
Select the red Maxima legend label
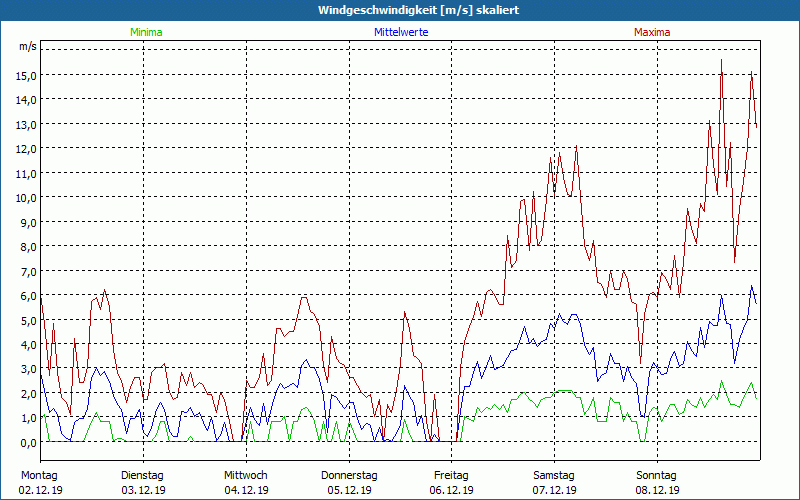click(653, 32)
